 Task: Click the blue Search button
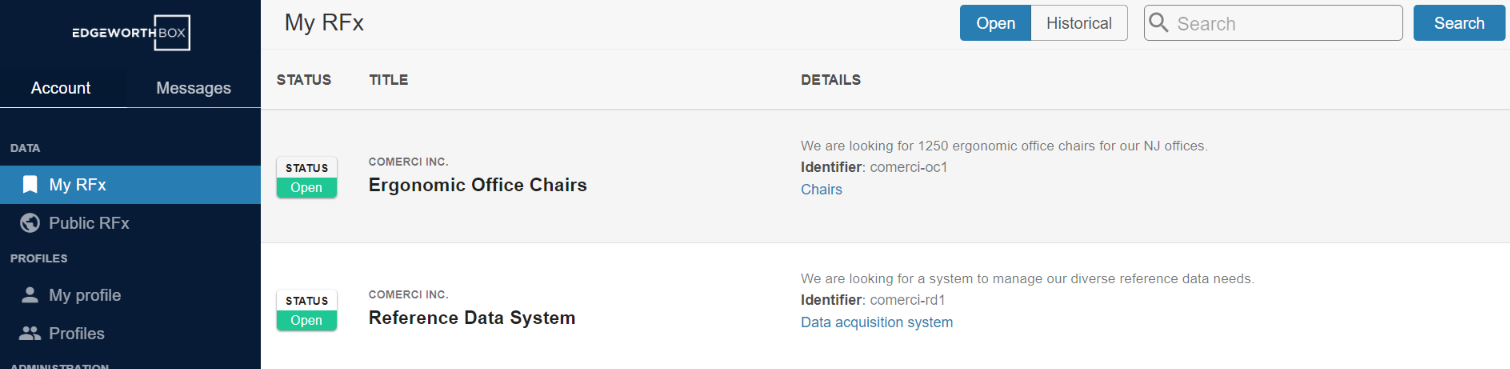[1459, 23]
